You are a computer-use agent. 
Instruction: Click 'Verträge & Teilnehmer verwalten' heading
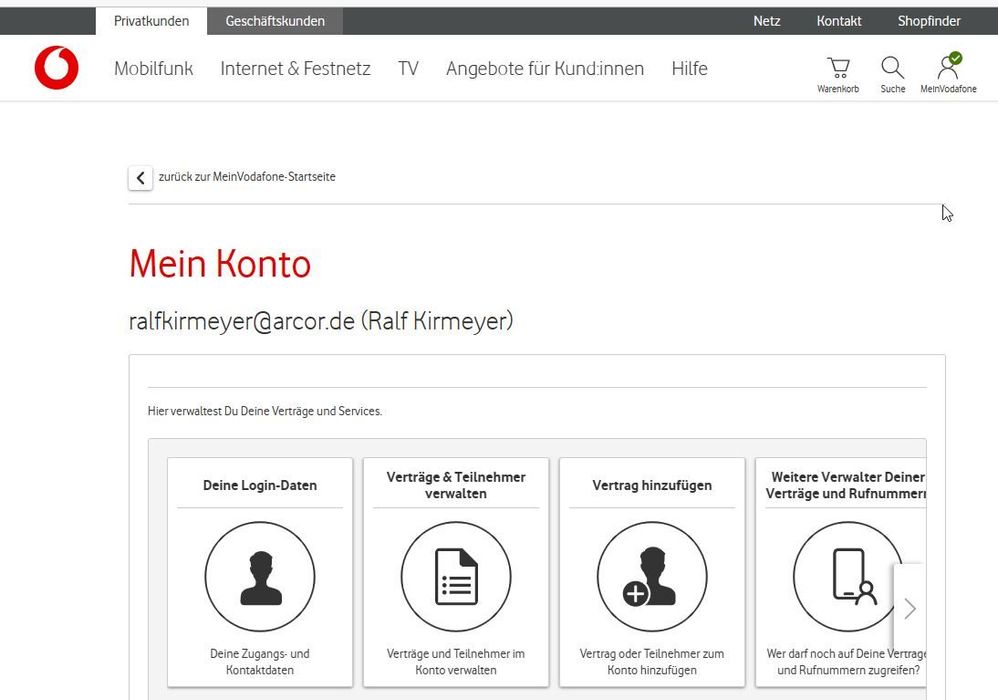456,485
